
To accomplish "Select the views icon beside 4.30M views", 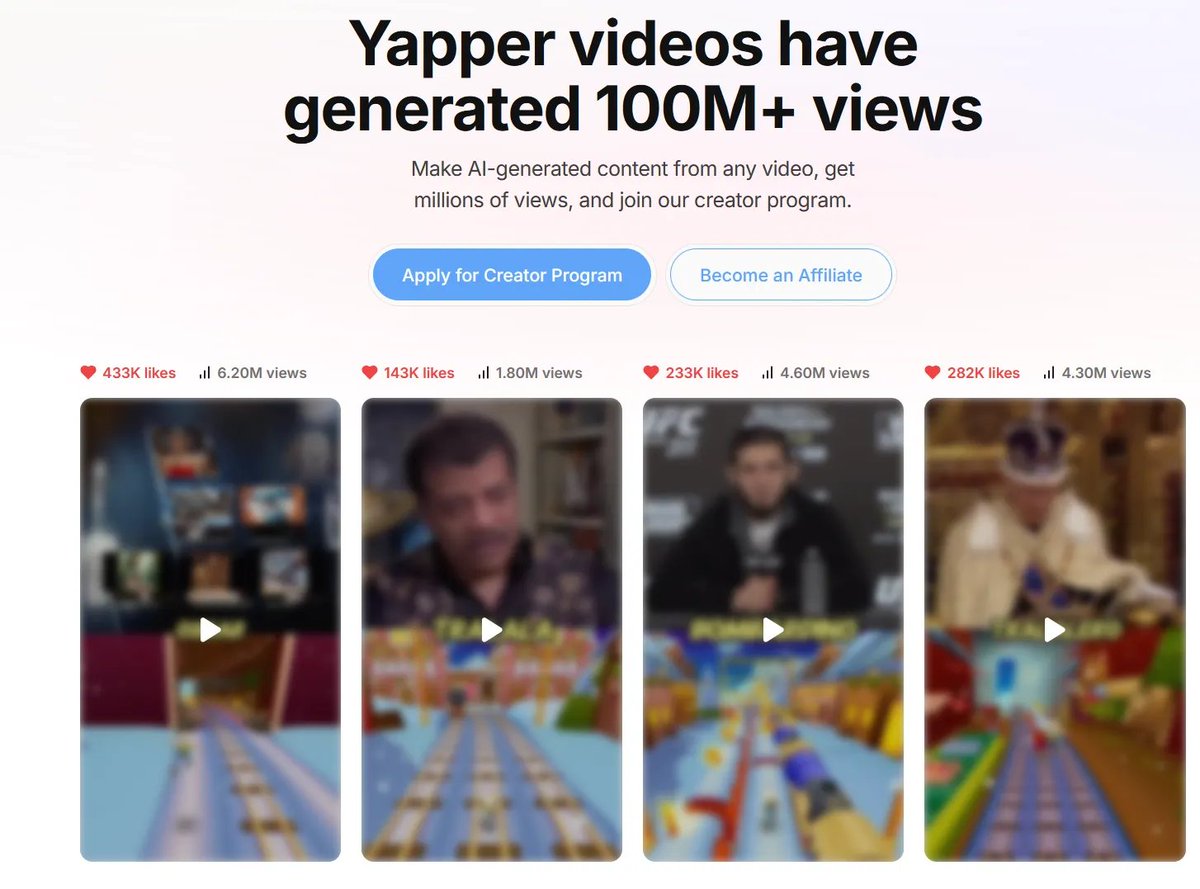I will 1049,373.
